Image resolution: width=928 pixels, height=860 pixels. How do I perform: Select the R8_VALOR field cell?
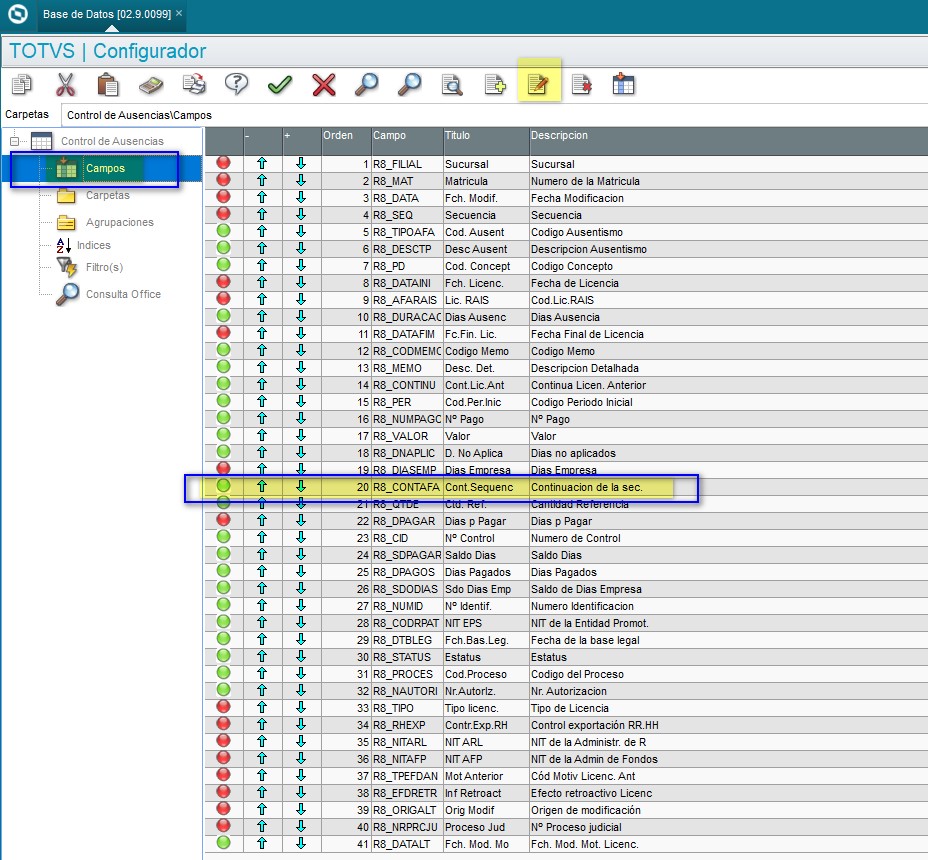(407, 436)
